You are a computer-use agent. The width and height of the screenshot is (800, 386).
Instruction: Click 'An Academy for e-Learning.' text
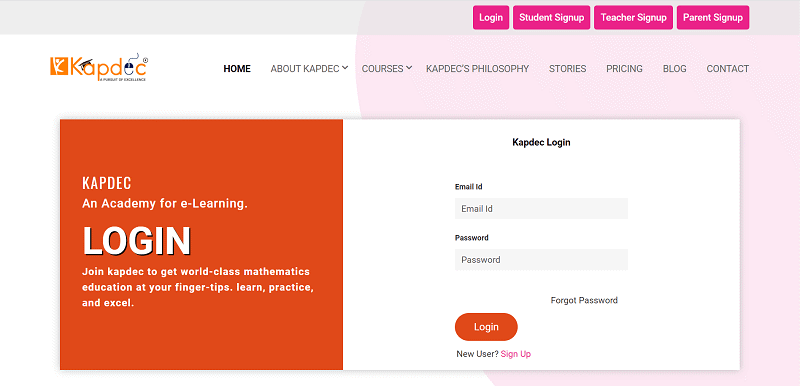coord(165,203)
